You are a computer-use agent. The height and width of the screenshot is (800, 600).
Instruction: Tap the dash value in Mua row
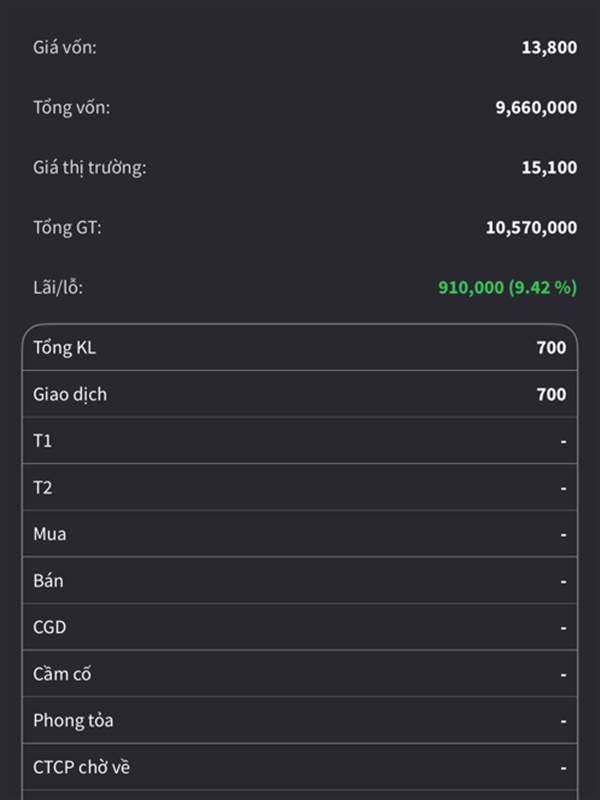pos(563,535)
